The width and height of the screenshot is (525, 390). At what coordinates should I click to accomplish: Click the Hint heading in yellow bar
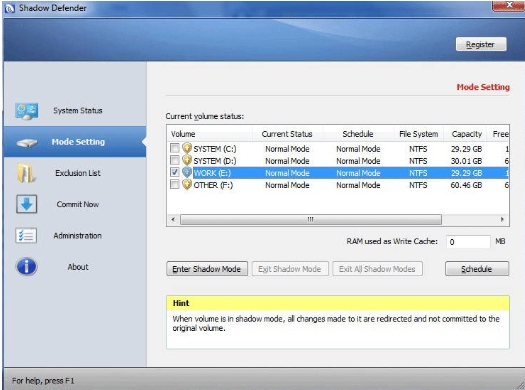(x=181, y=303)
